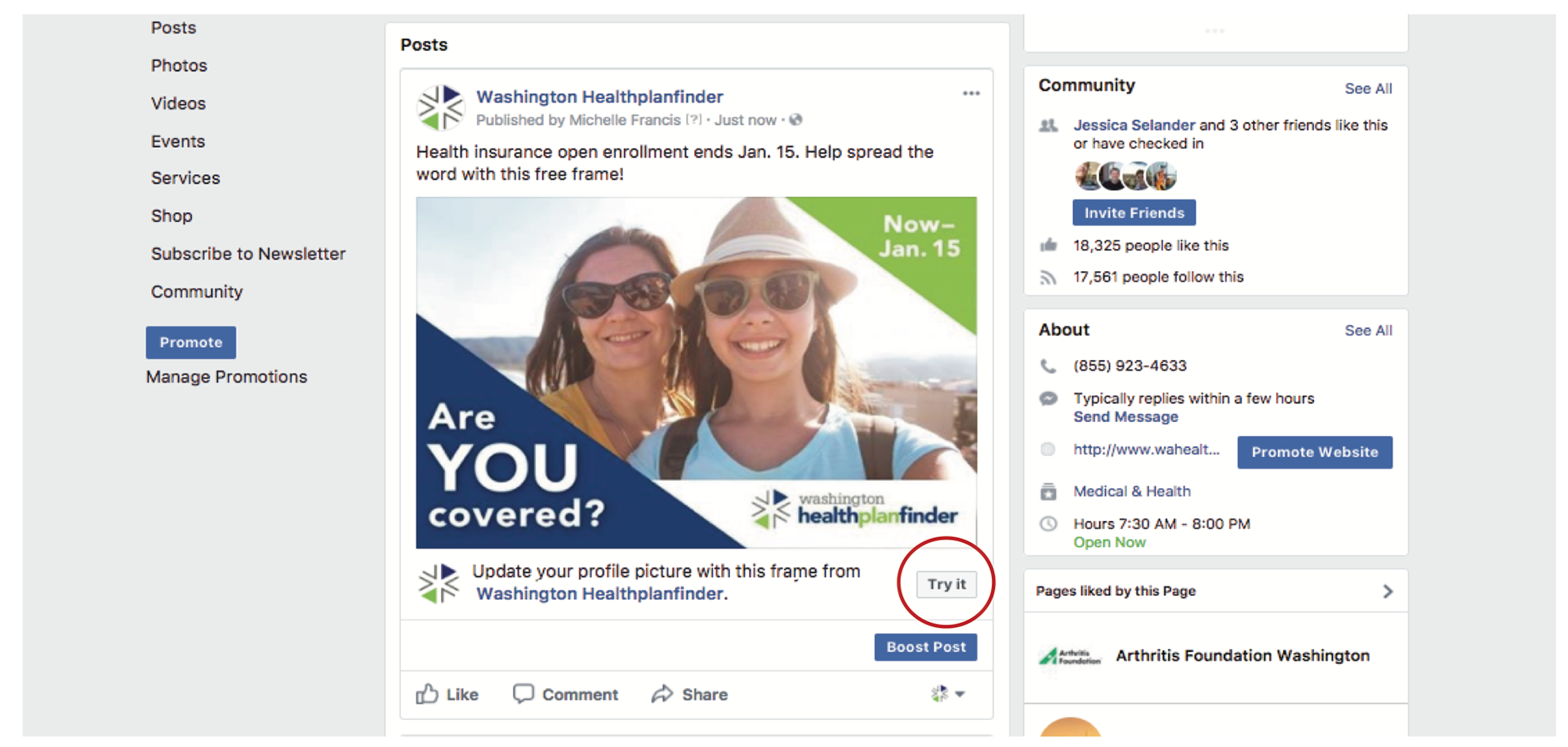Click the Like thumbs-up icon

tap(427, 694)
